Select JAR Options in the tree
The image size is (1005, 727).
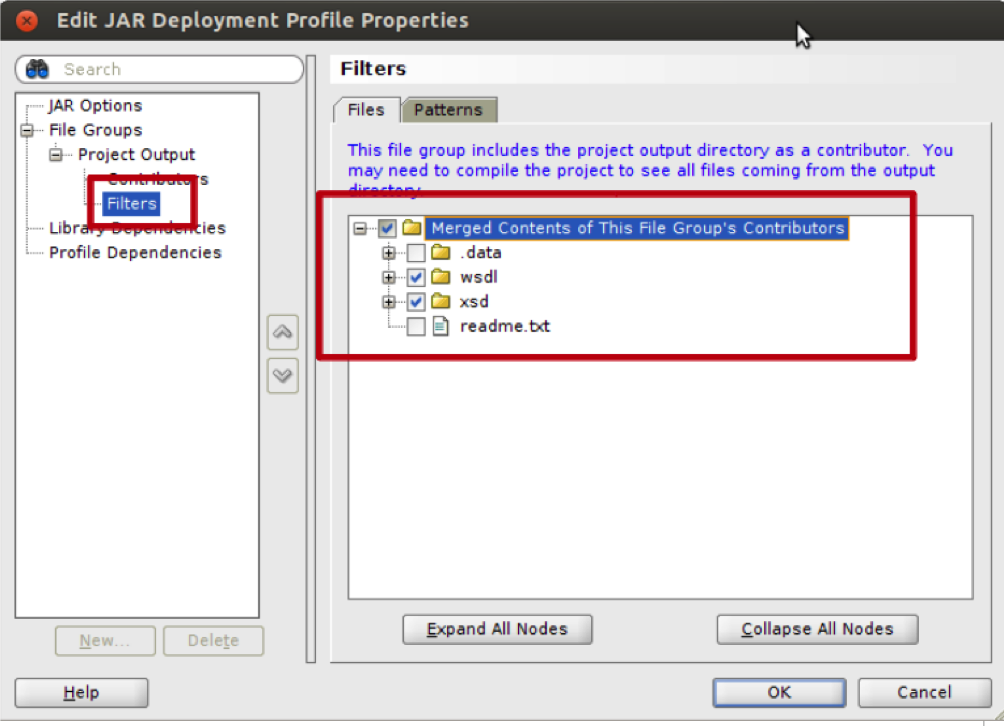(96, 105)
